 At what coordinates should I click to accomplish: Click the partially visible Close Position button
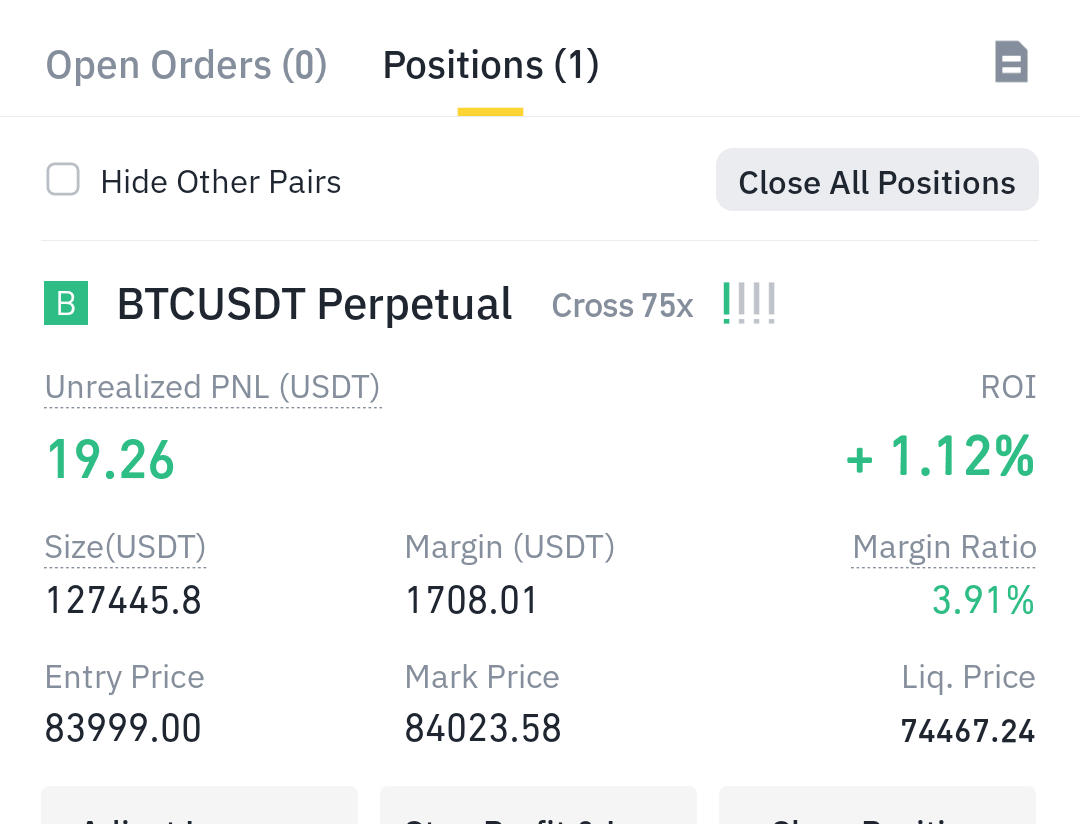878,805
